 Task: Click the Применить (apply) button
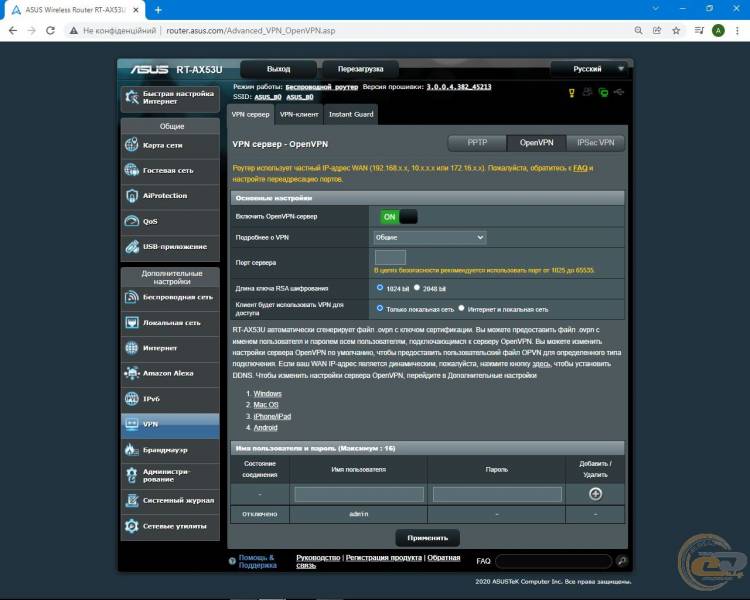point(428,538)
